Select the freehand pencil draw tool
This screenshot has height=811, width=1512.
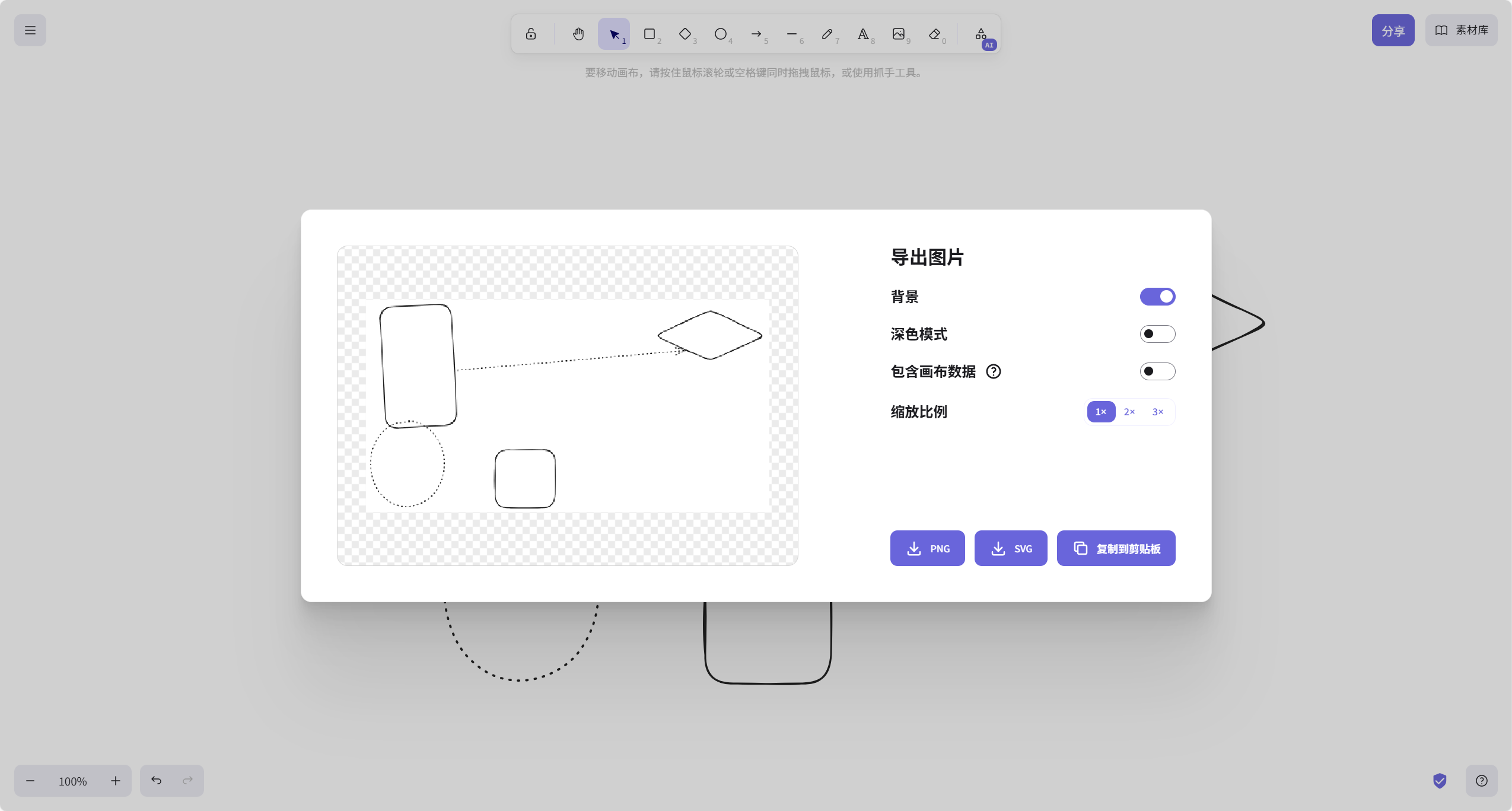[x=827, y=34]
